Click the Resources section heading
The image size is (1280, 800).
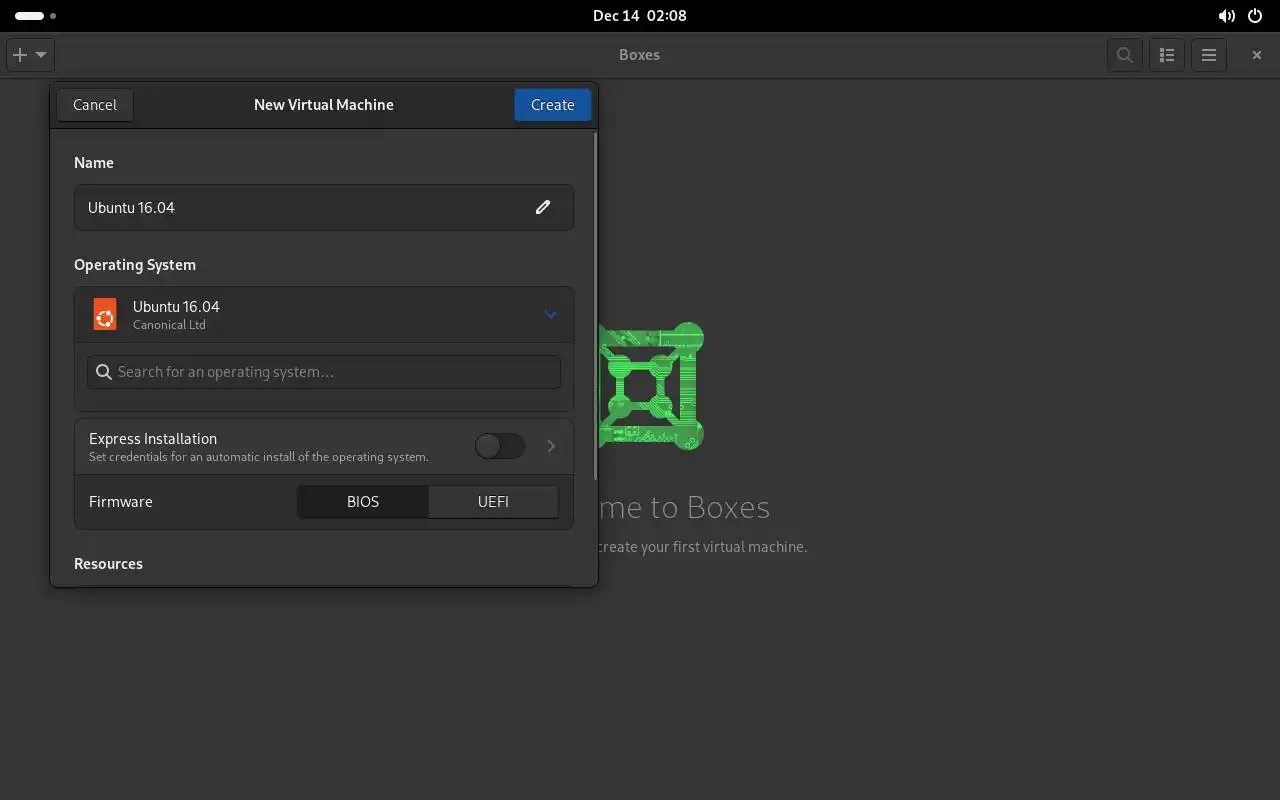[x=108, y=564]
